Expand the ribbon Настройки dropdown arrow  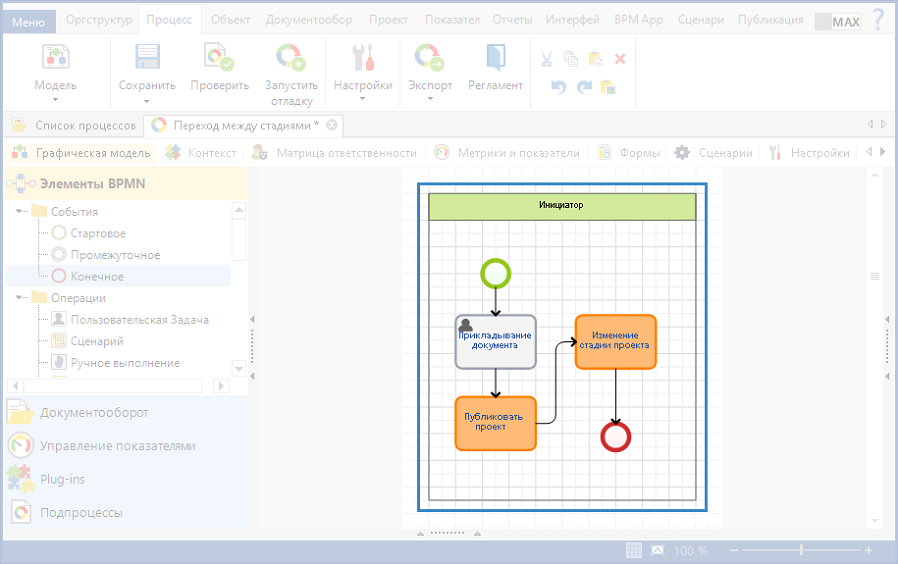click(363, 98)
